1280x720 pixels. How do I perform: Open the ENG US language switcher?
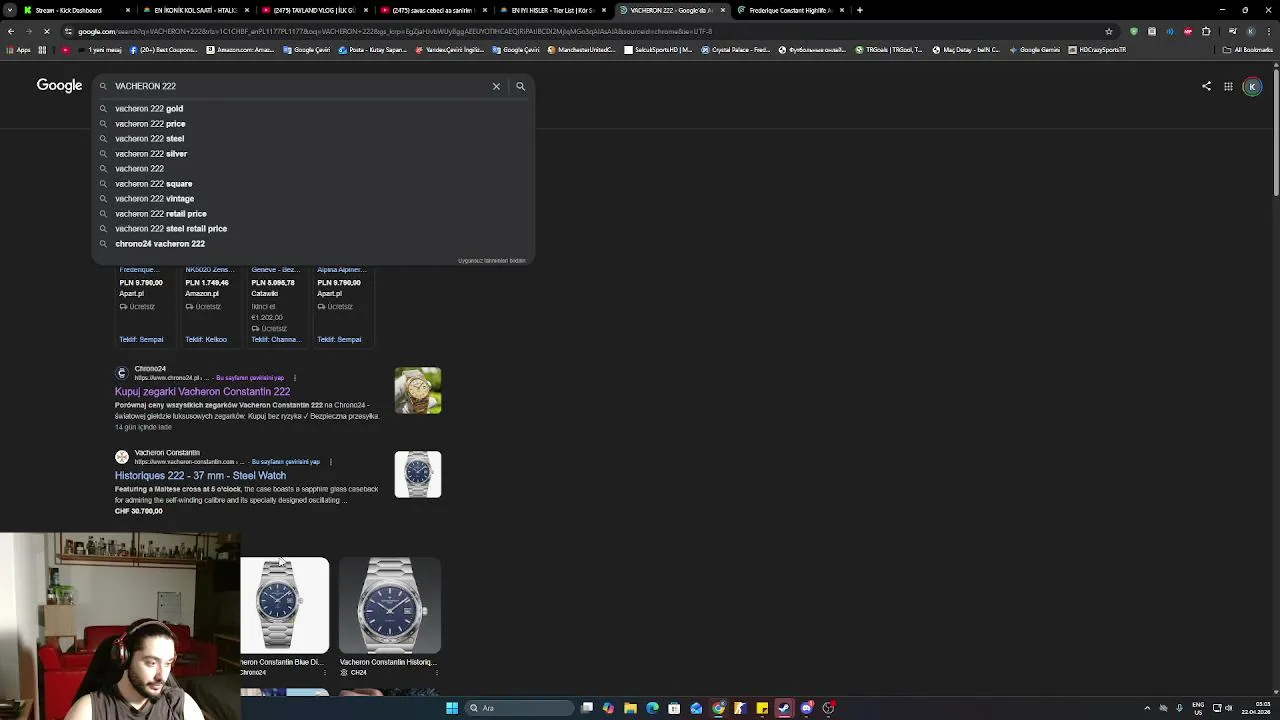click(x=1198, y=708)
